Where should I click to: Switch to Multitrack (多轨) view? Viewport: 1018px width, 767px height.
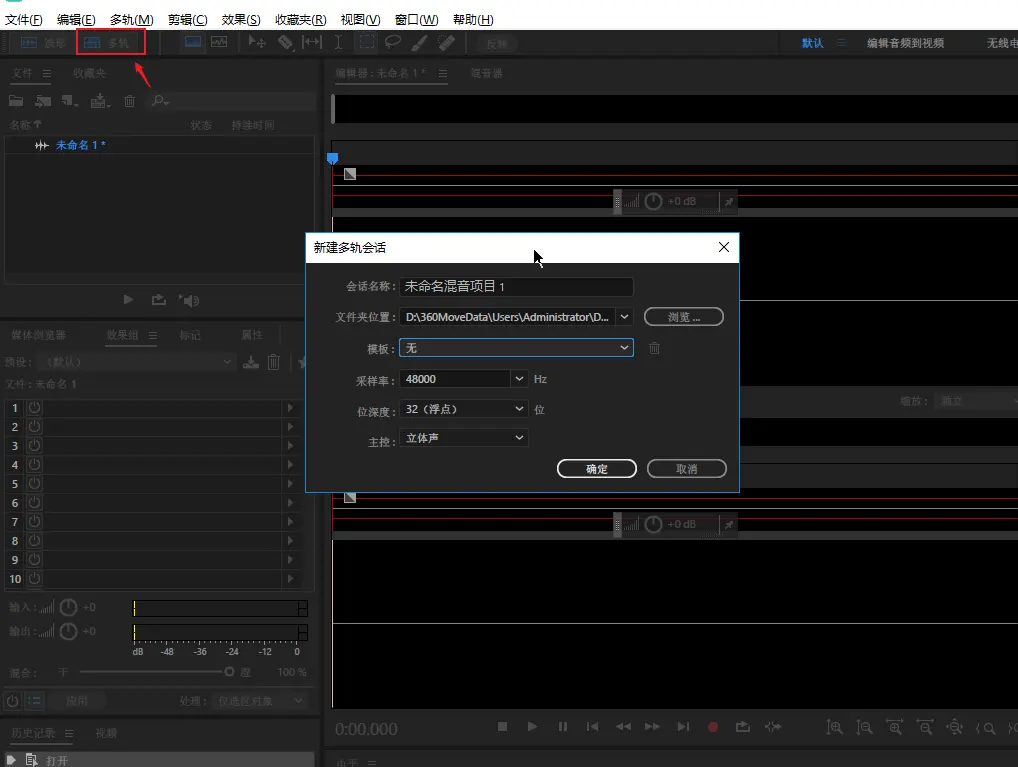110,43
